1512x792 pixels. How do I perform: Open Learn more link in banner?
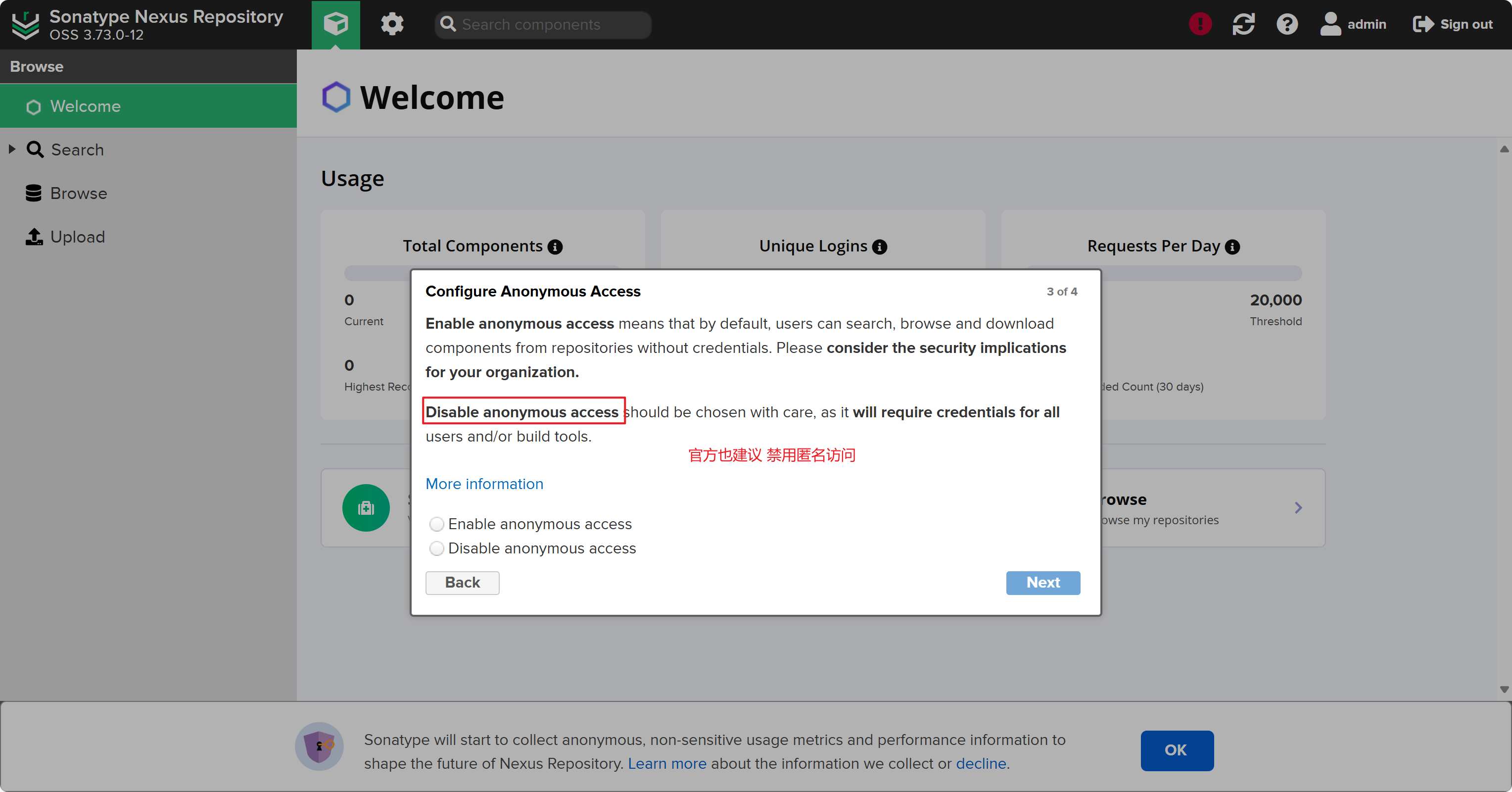coord(667,763)
